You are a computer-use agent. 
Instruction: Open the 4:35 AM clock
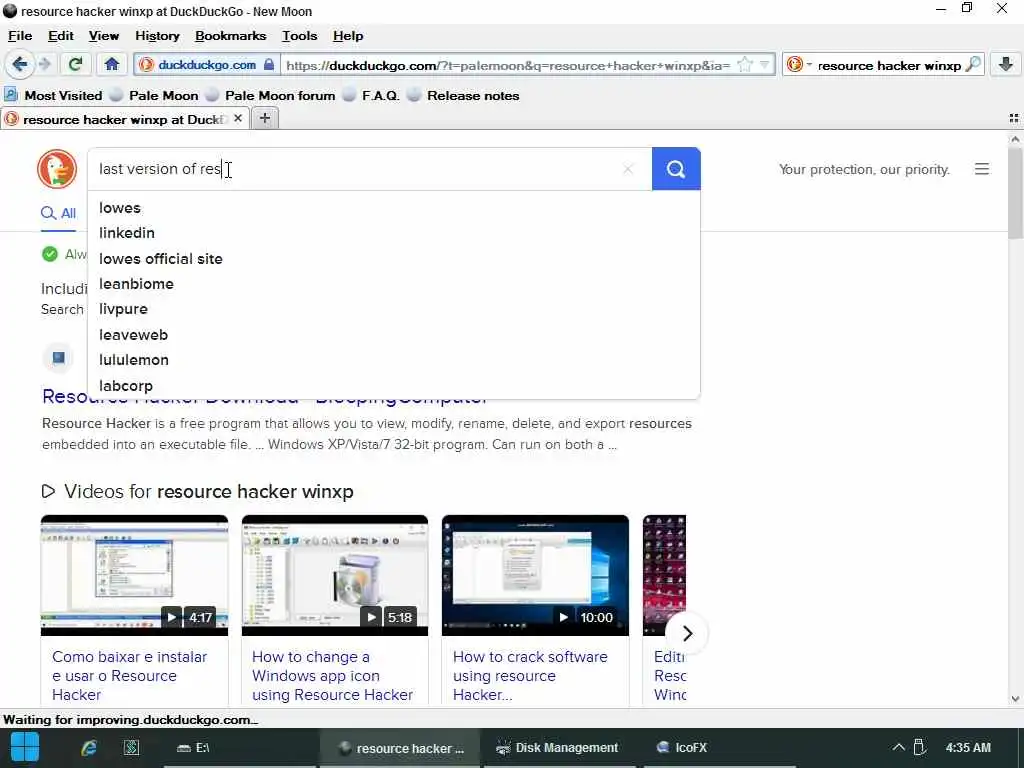tap(968, 748)
